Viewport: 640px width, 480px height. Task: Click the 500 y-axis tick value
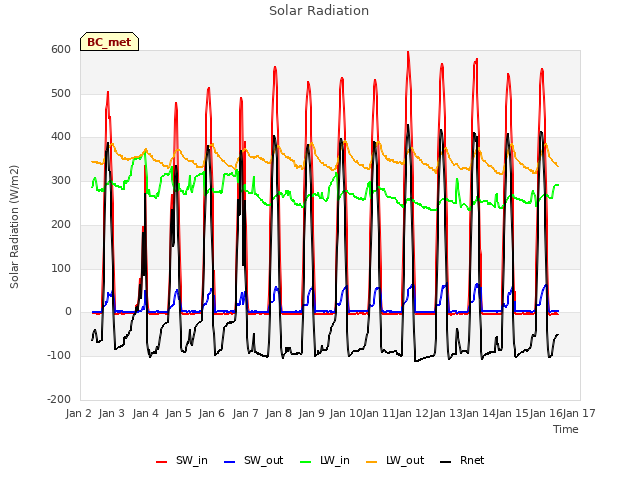coord(61,93)
